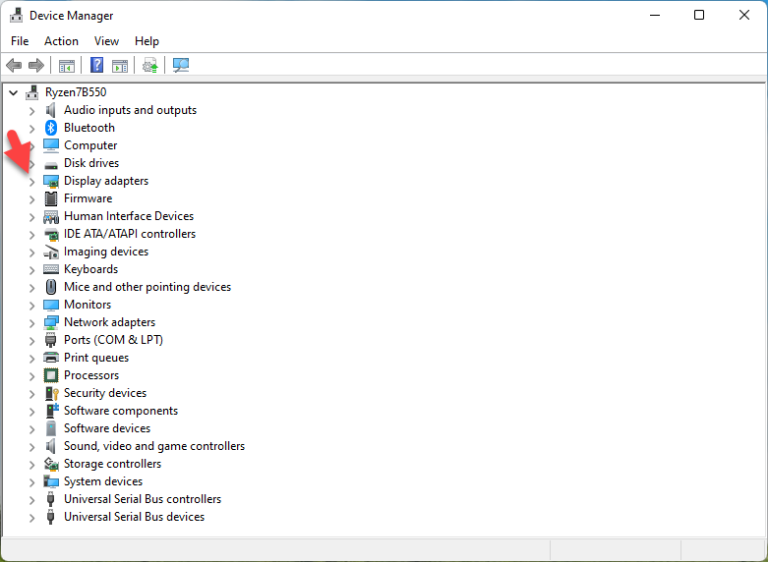Select the IDE ATA/ATAPI controllers label
Screen dimensions: 768x562
point(129,234)
